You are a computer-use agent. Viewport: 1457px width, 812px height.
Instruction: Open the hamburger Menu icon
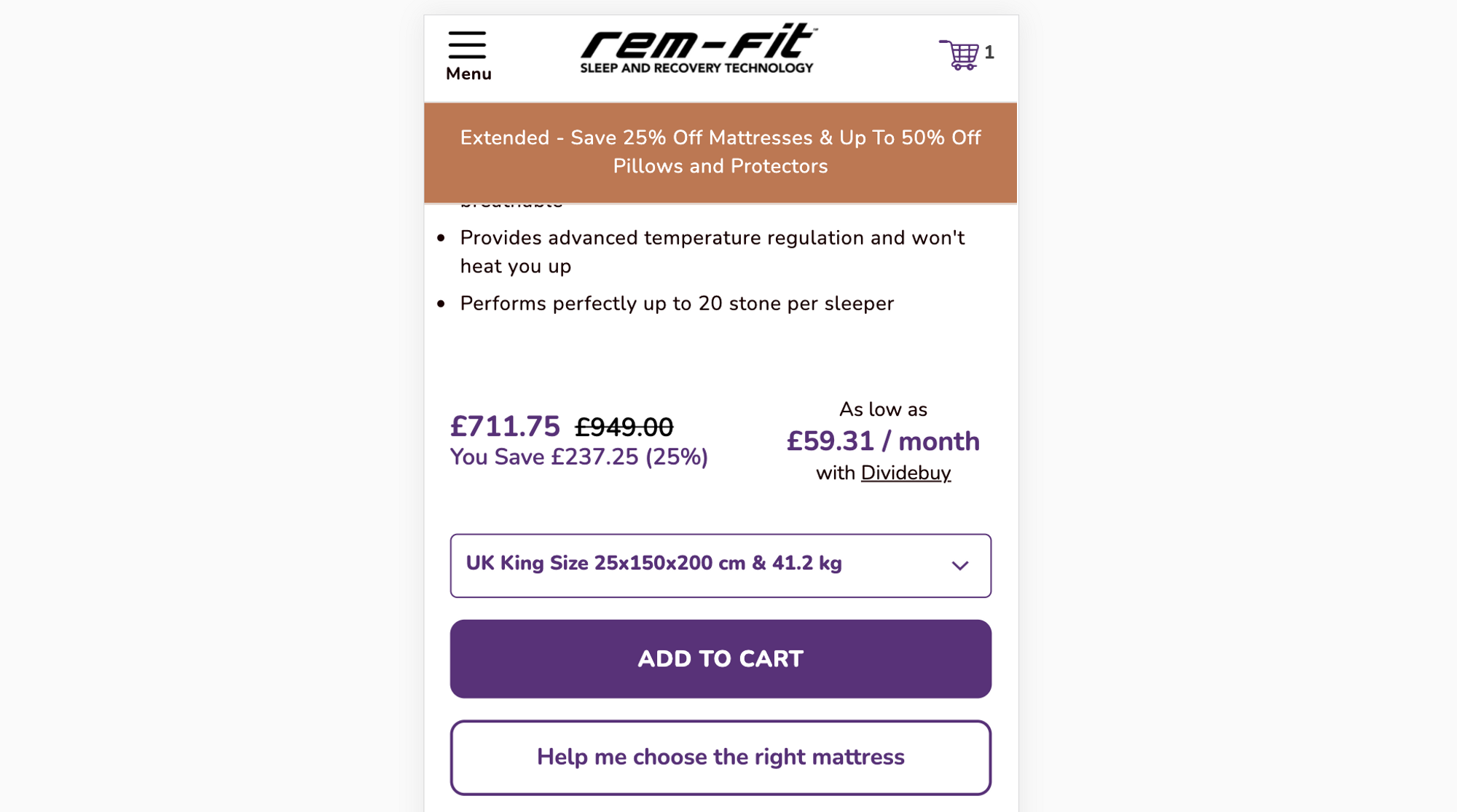(x=467, y=44)
